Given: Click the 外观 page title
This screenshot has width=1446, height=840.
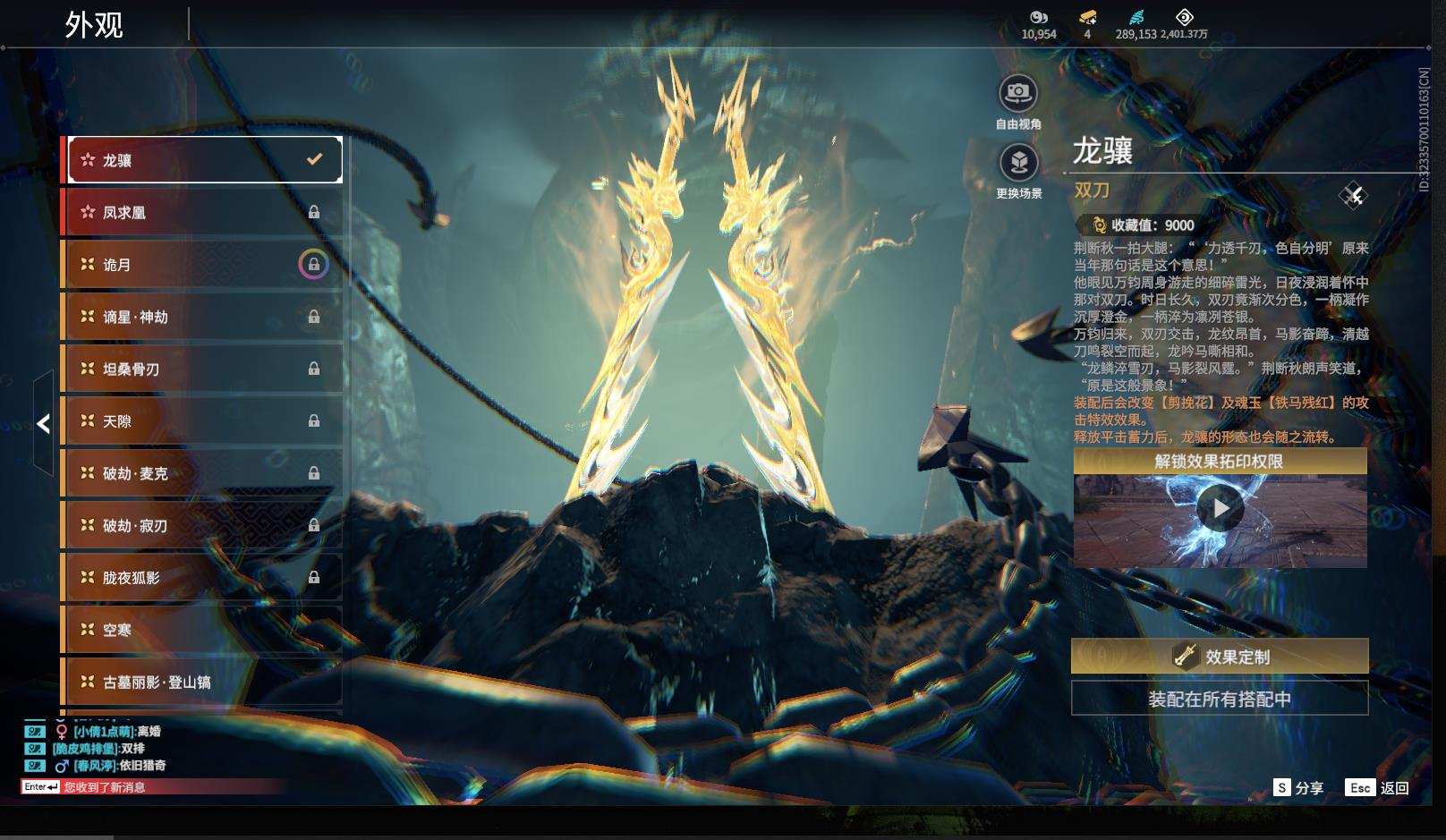Looking at the screenshot, I should (x=94, y=24).
